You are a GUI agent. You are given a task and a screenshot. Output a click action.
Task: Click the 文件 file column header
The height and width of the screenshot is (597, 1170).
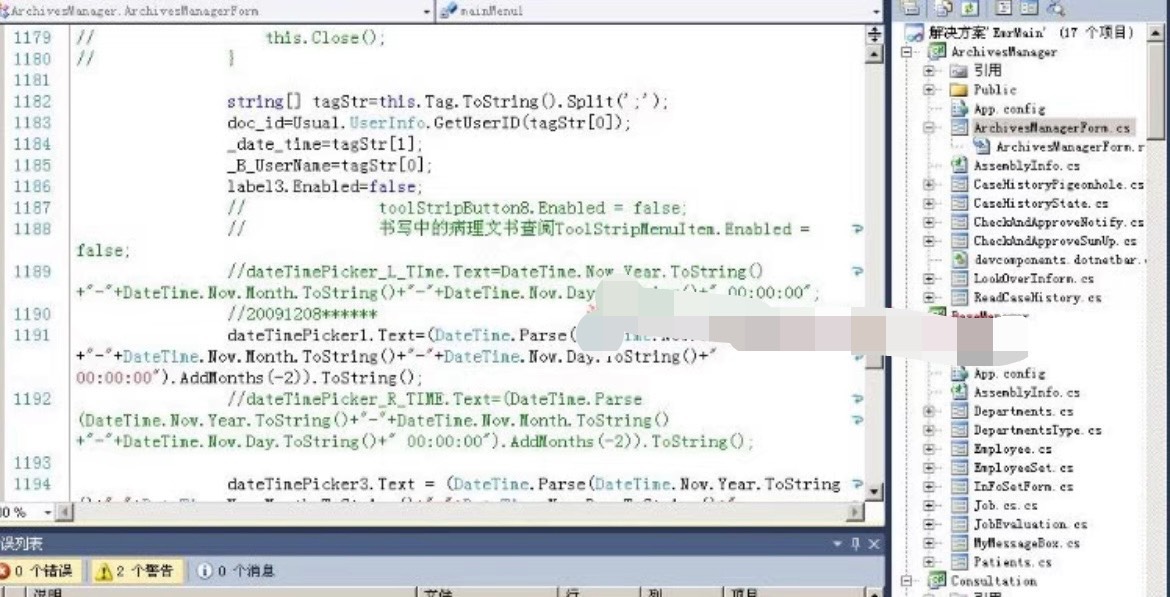(x=487, y=593)
